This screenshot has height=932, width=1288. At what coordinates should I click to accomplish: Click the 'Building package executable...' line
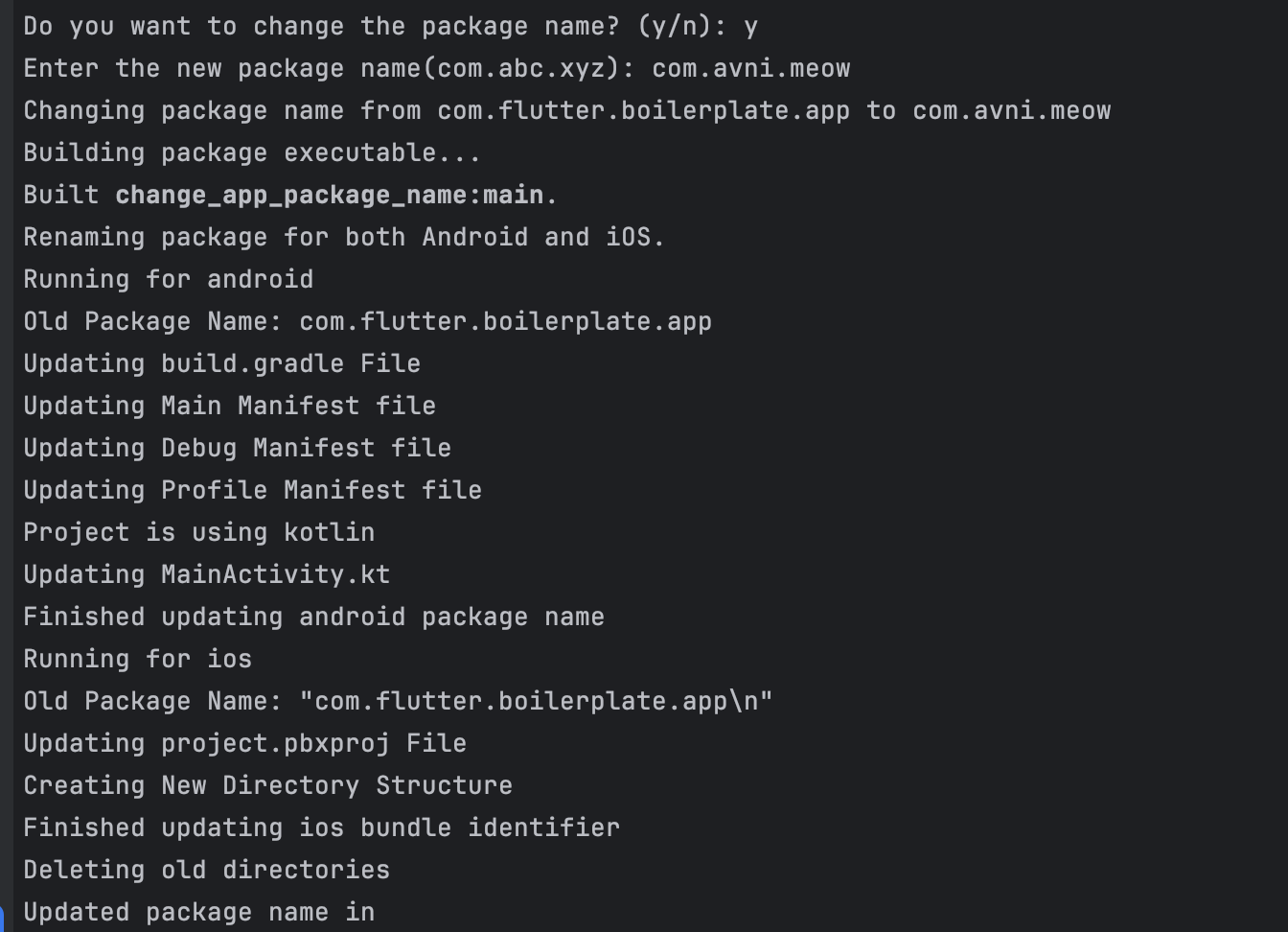coord(252,152)
